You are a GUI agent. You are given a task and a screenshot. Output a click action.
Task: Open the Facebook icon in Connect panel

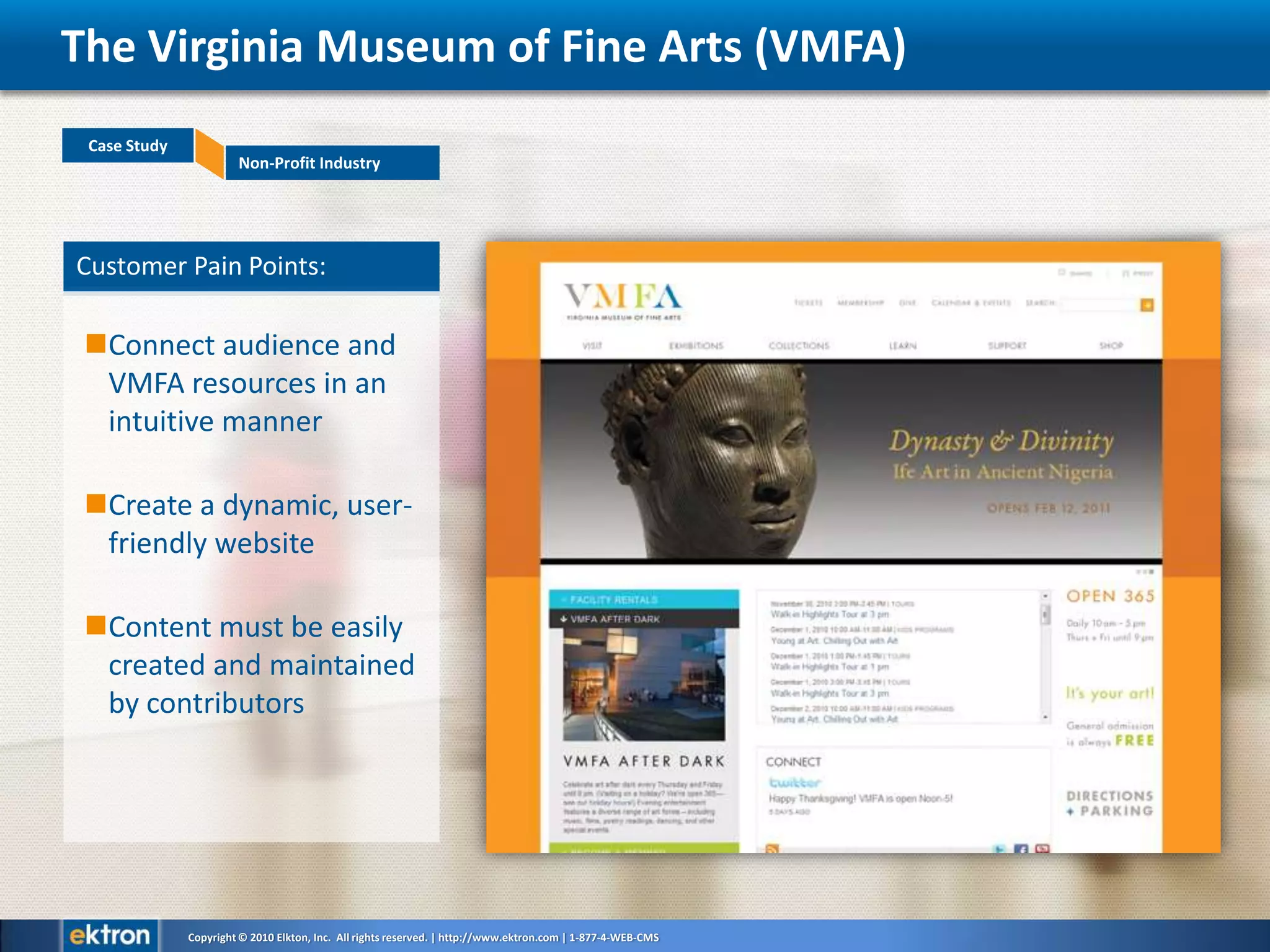coord(1021,849)
